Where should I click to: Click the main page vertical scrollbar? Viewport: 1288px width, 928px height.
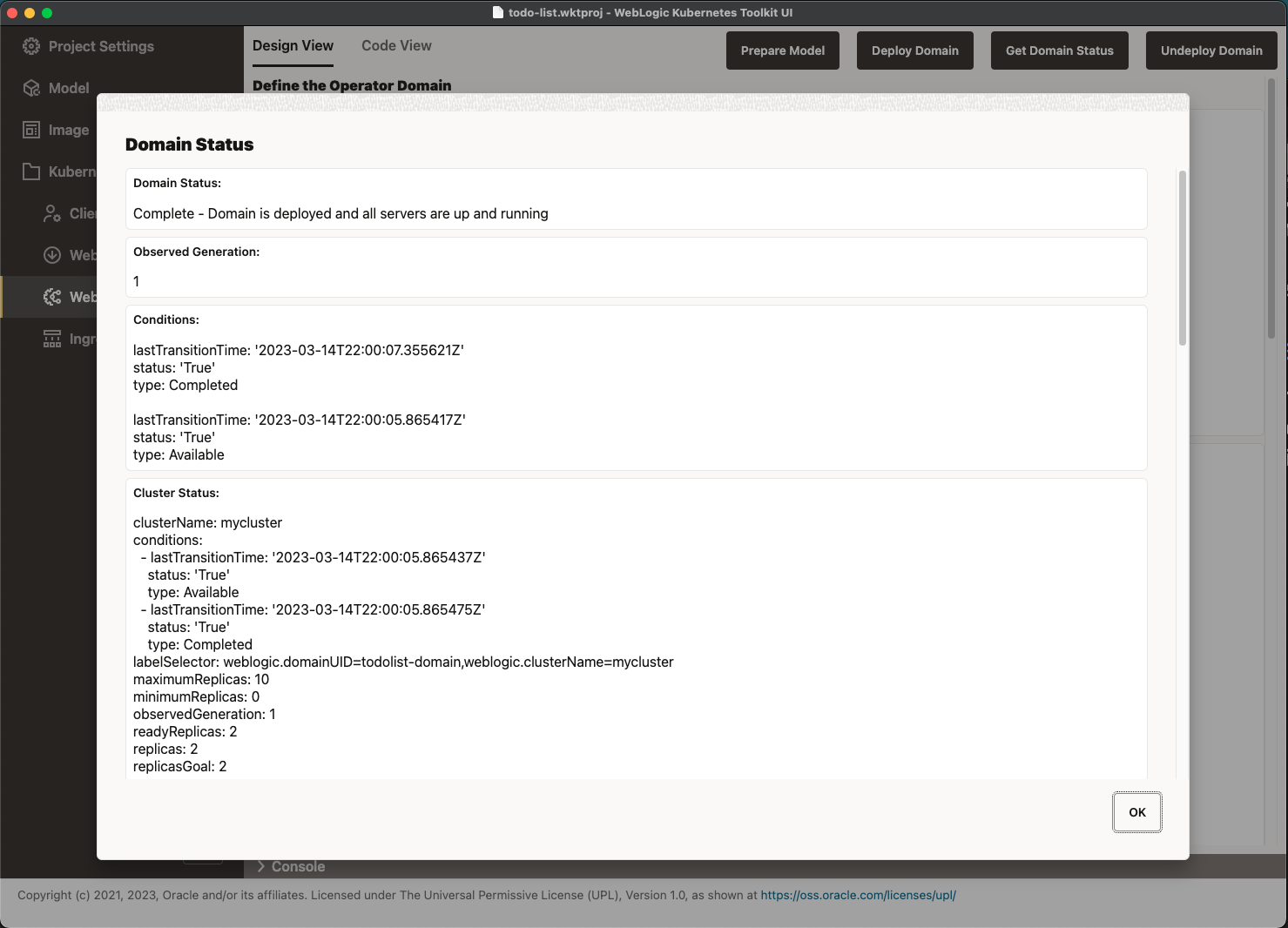[x=1271, y=208]
